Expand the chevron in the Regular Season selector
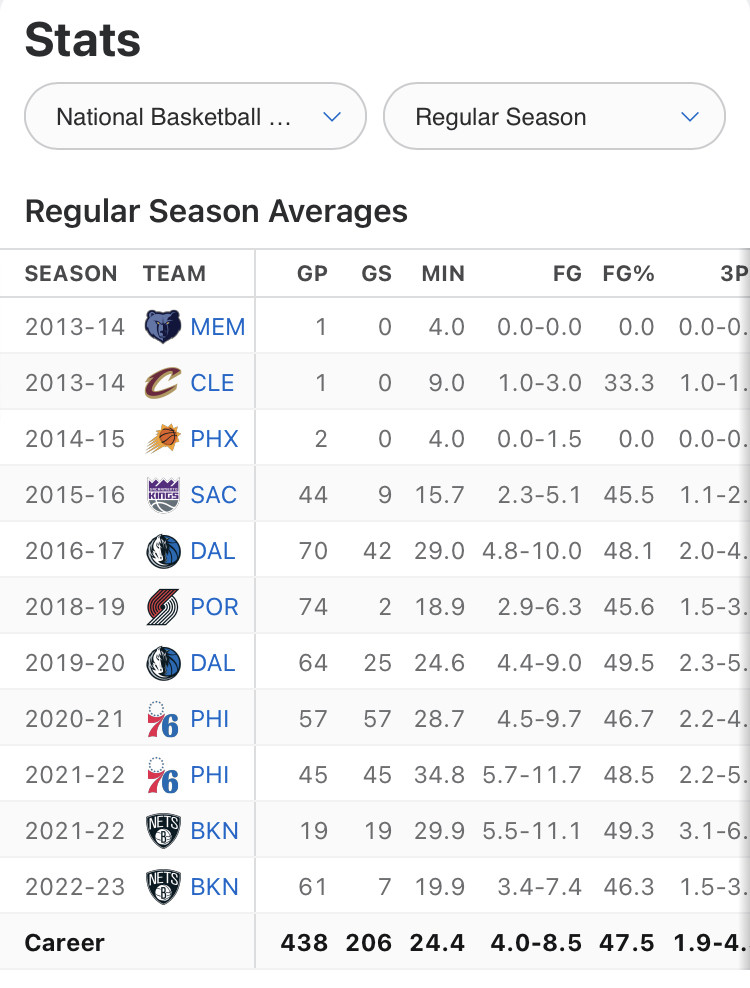 pyautogui.click(x=690, y=117)
